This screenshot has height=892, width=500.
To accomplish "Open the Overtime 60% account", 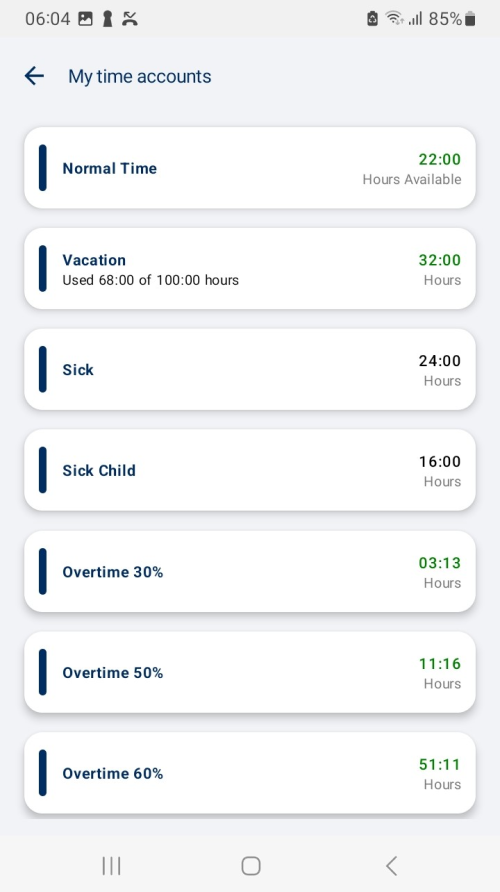I will click(250, 773).
